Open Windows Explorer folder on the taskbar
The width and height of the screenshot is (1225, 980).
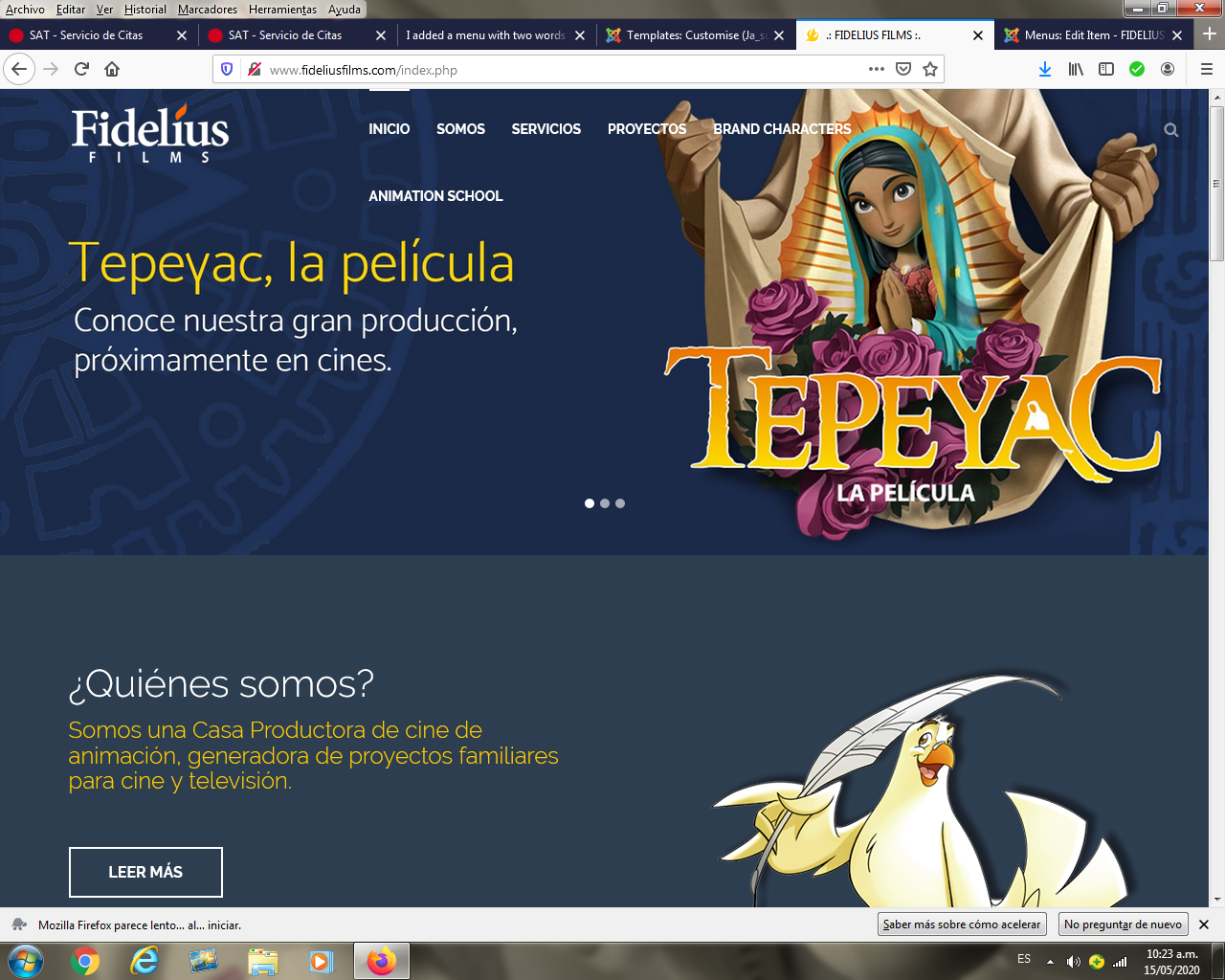tap(262, 961)
